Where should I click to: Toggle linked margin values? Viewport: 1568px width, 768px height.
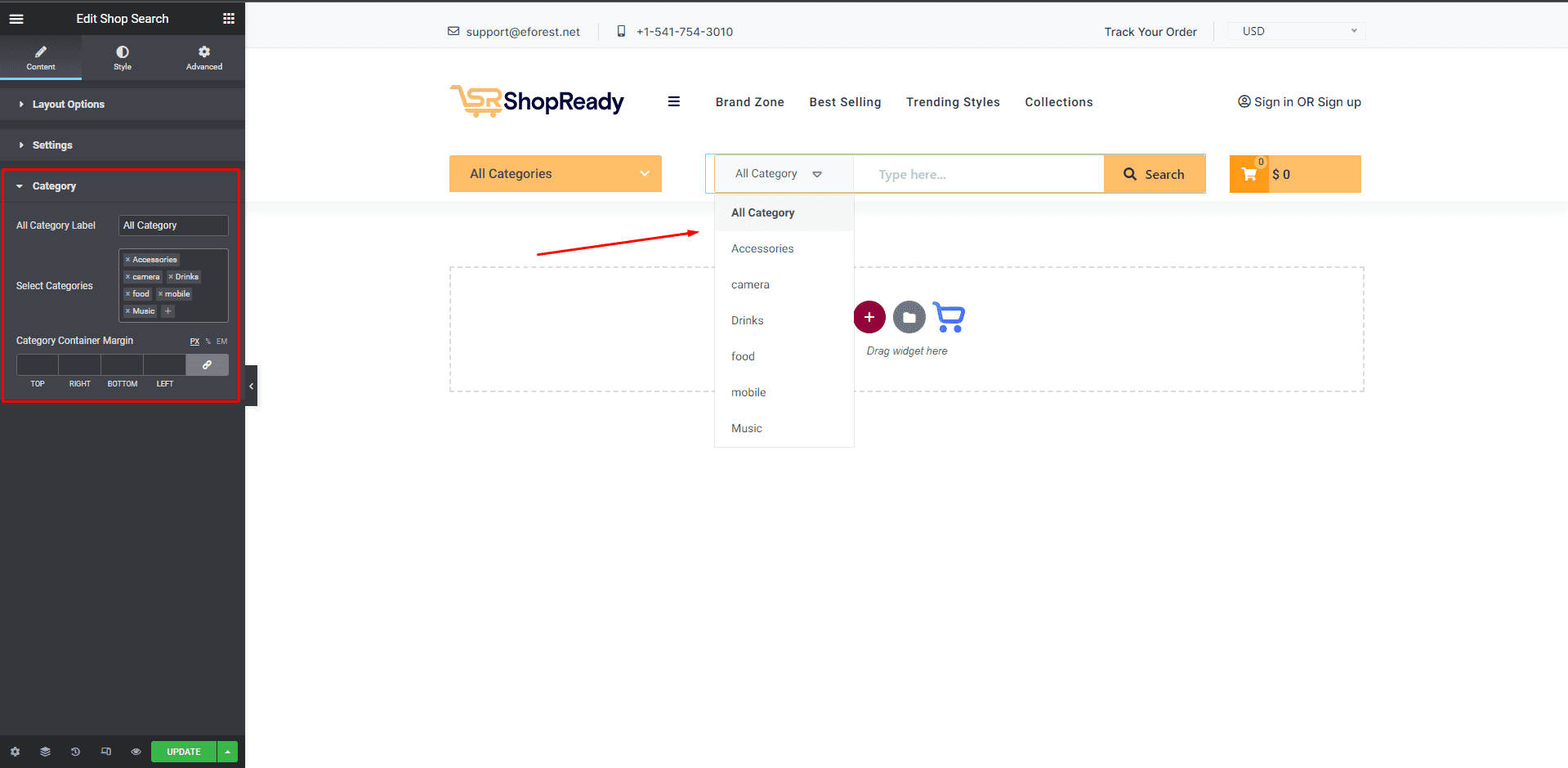coord(207,365)
